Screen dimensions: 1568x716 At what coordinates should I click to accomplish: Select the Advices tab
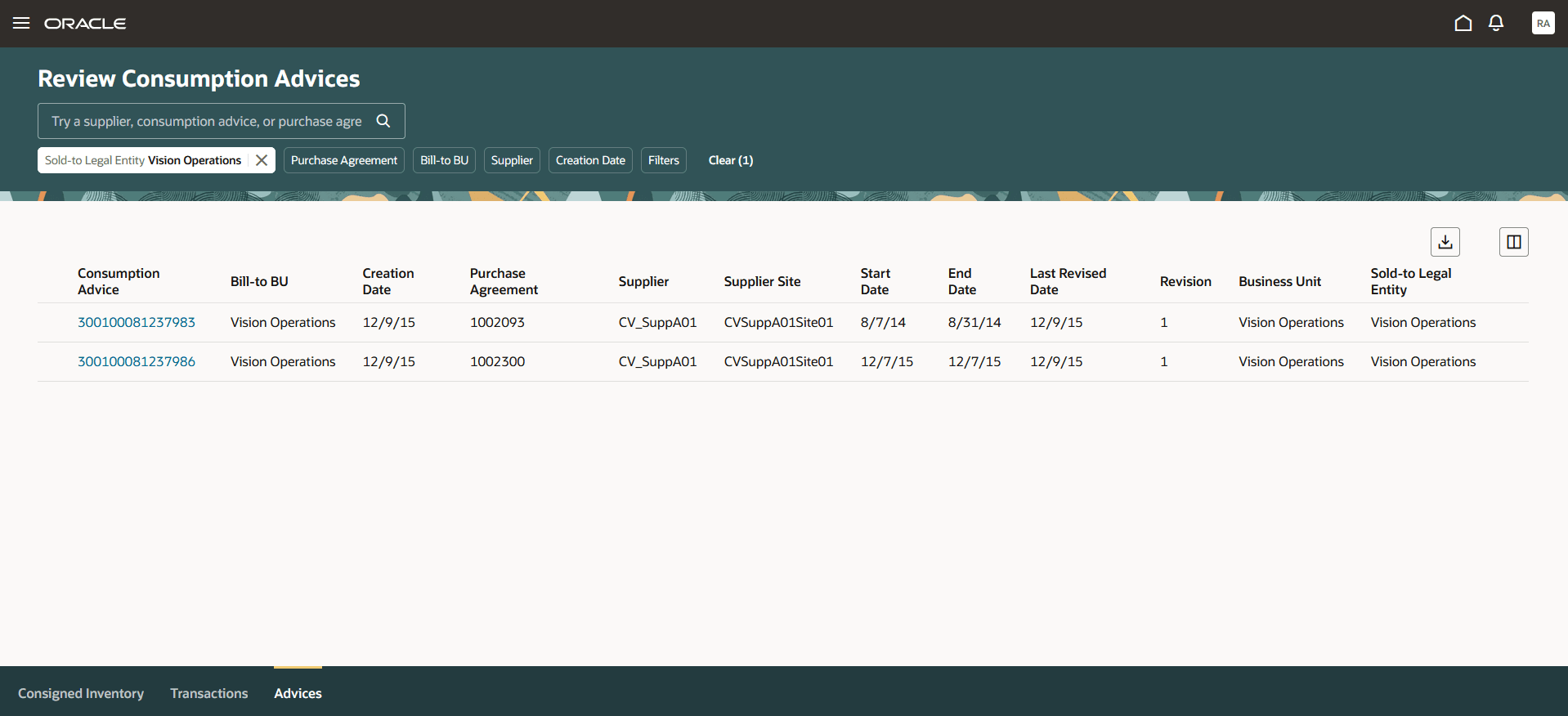(298, 693)
